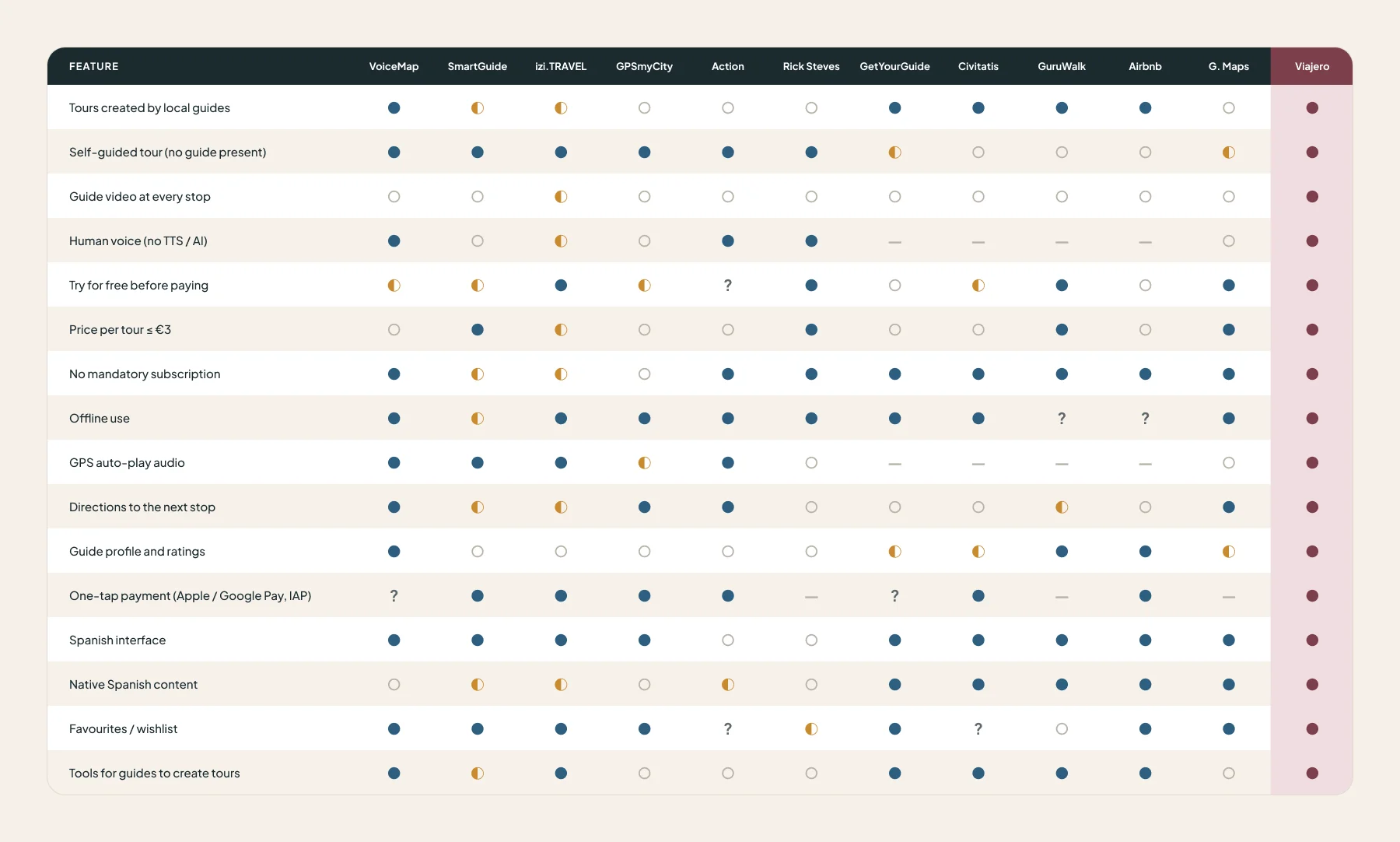Click GuruWalk question mark in Offline use row

[x=1062, y=419]
